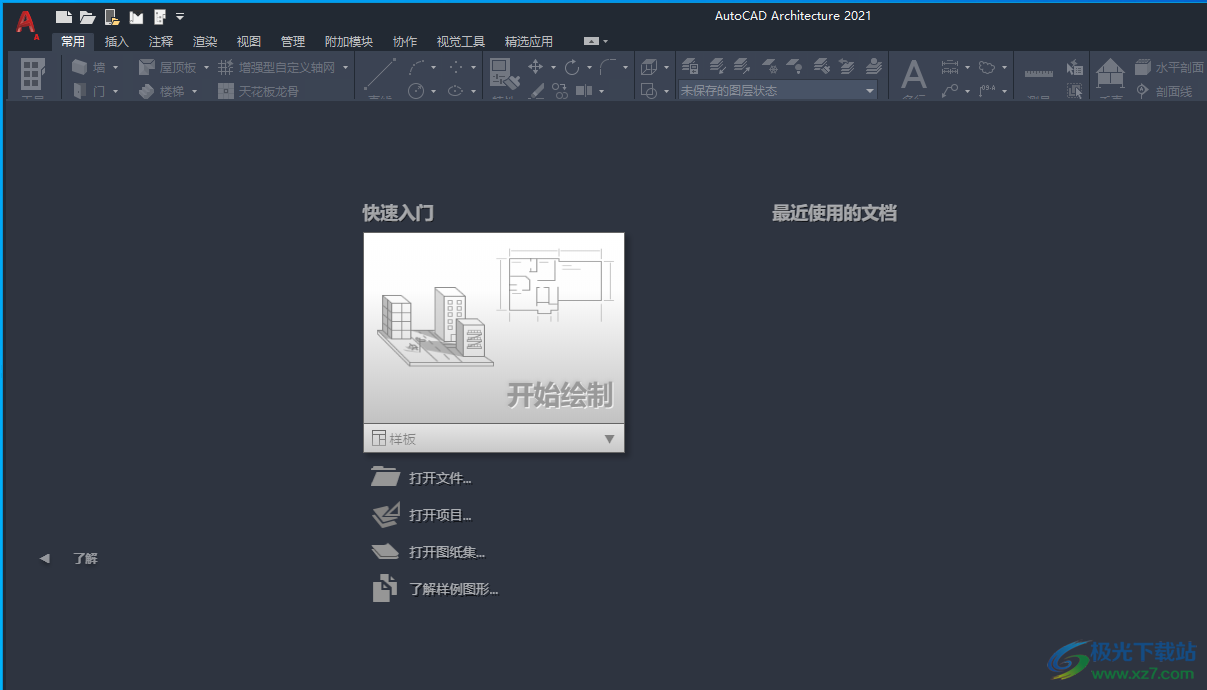Open the Customize Quick Access Toolbar arrow
The height and width of the screenshot is (690, 1207).
(180, 16)
